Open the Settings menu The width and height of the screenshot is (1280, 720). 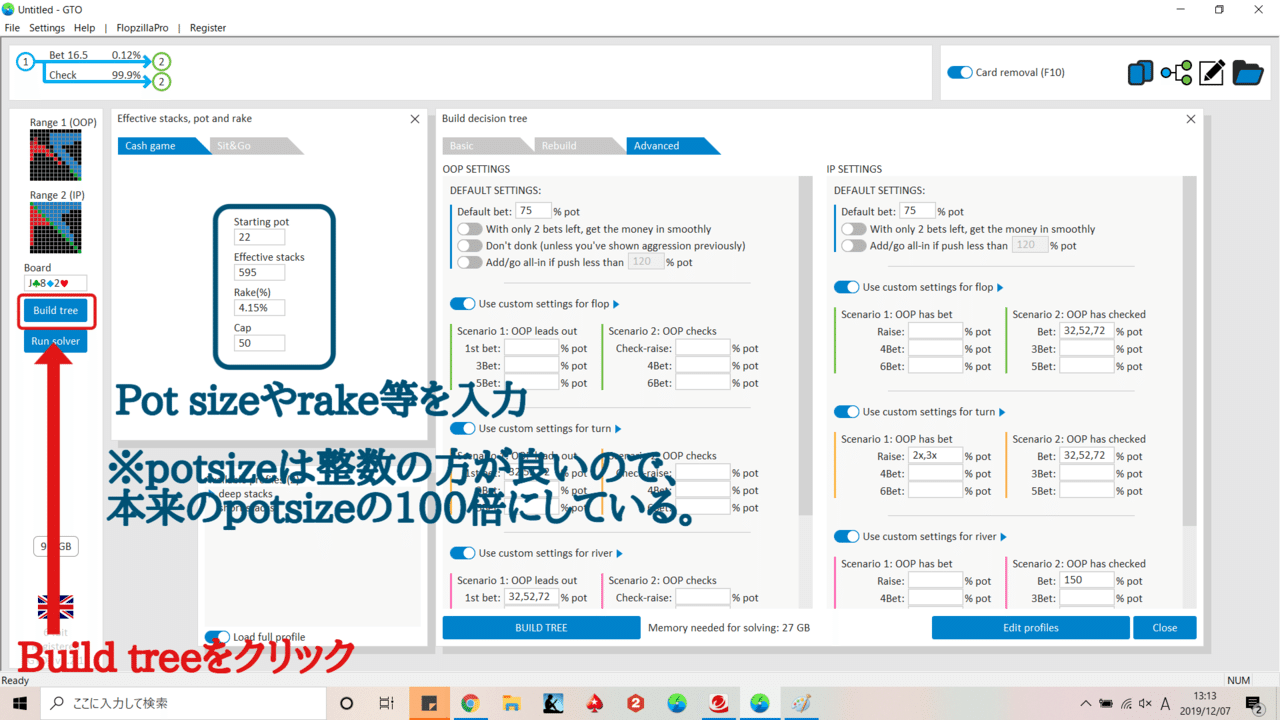point(47,28)
